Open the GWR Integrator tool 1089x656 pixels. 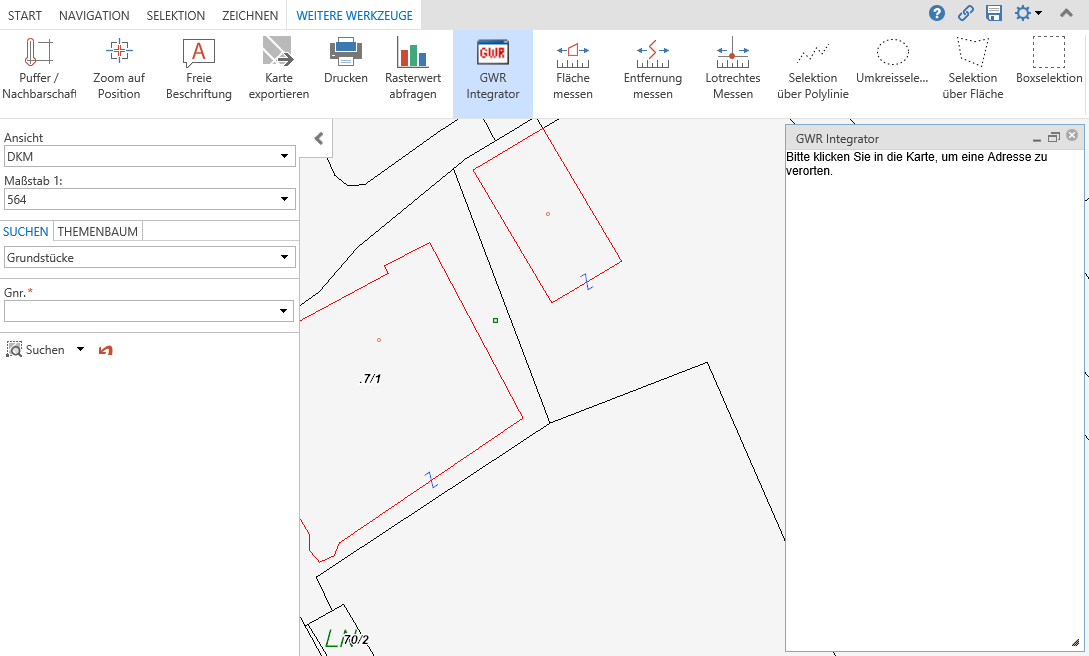coord(492,67)
